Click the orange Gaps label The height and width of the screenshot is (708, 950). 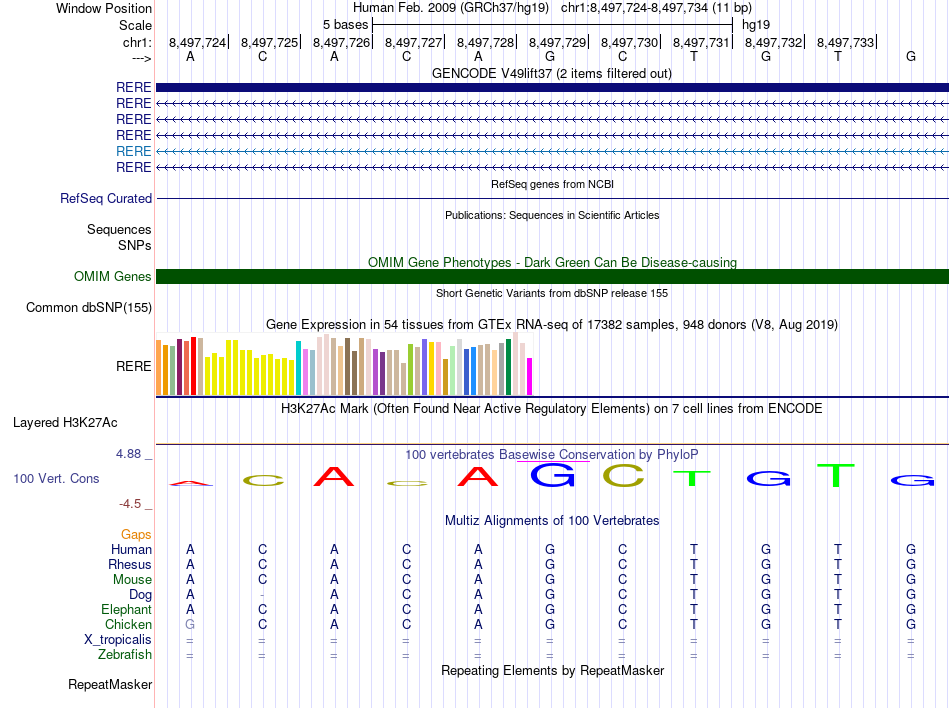[136, 534]
